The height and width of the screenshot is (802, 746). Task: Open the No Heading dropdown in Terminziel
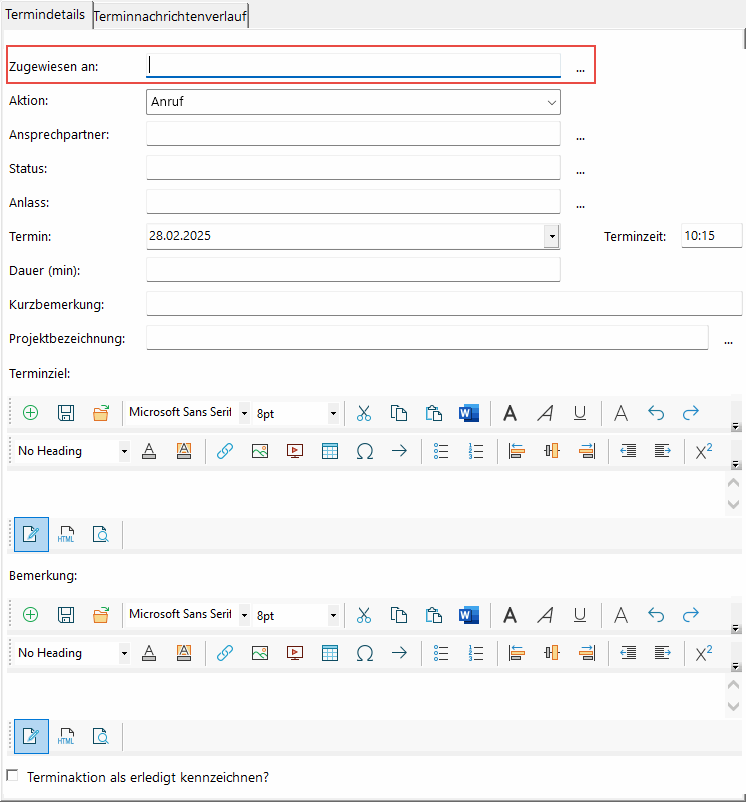(124, 452)
